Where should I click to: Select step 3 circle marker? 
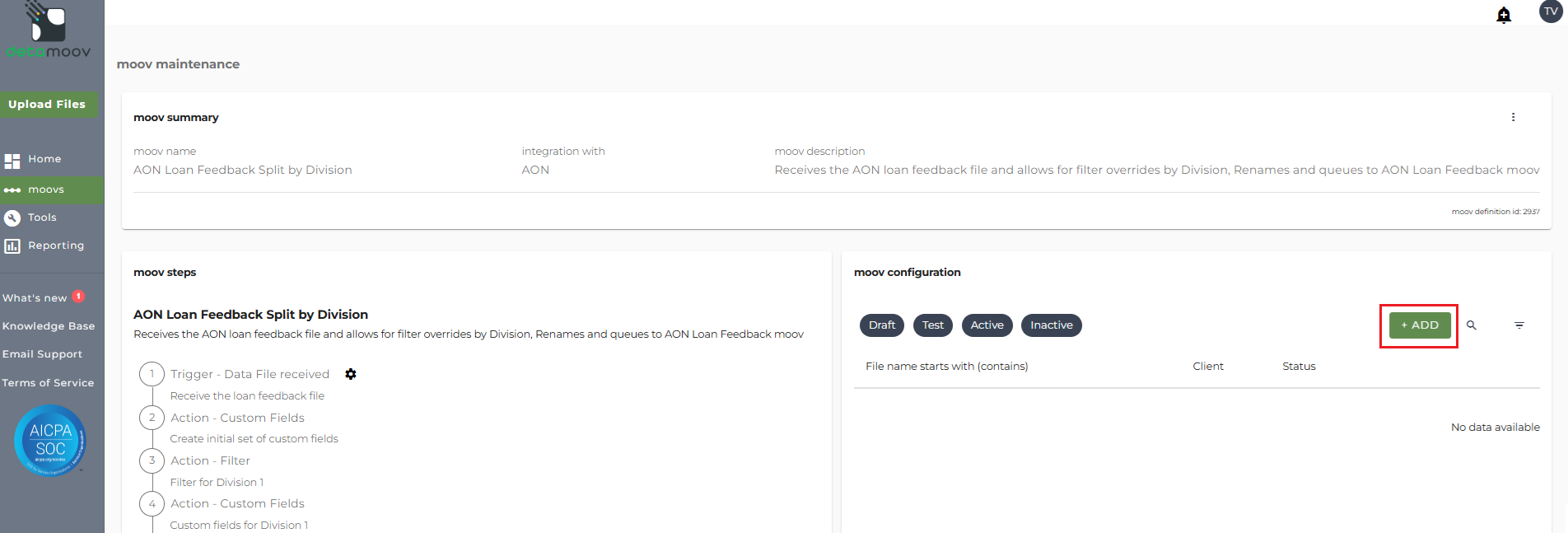(x=152, y=461)
